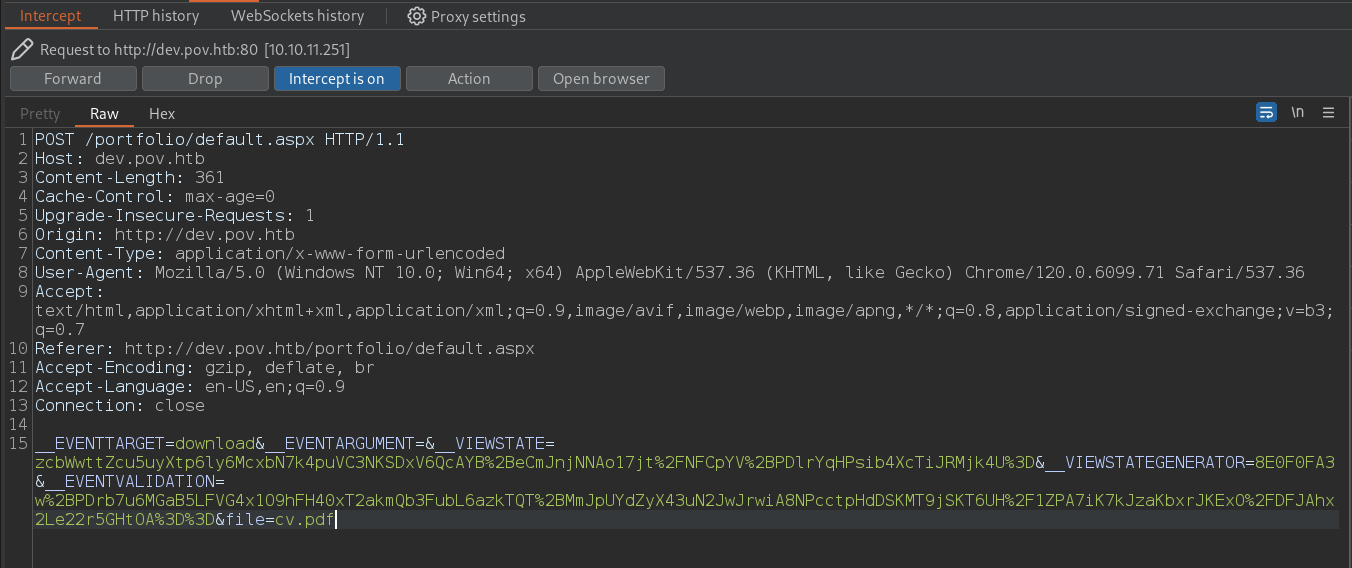The height and width of the screenshot is (568, 1352).
Task: Click the Accept-Language: en-US header line
Action: (x=190, y=387)
